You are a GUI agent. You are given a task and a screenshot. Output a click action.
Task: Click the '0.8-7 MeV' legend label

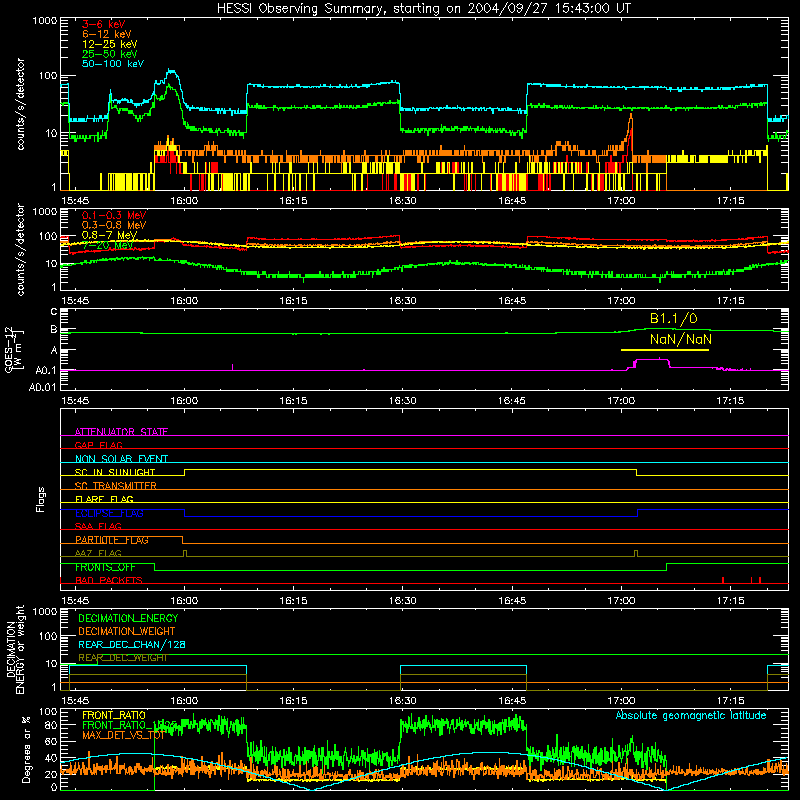pyautogui.click(x=109, y=235)
